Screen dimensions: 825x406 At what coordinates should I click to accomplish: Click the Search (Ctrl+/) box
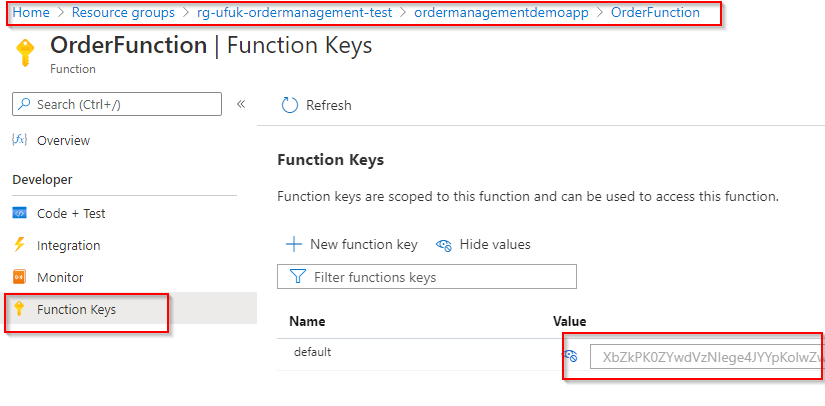pyautogui.click(x=117, y=104)
